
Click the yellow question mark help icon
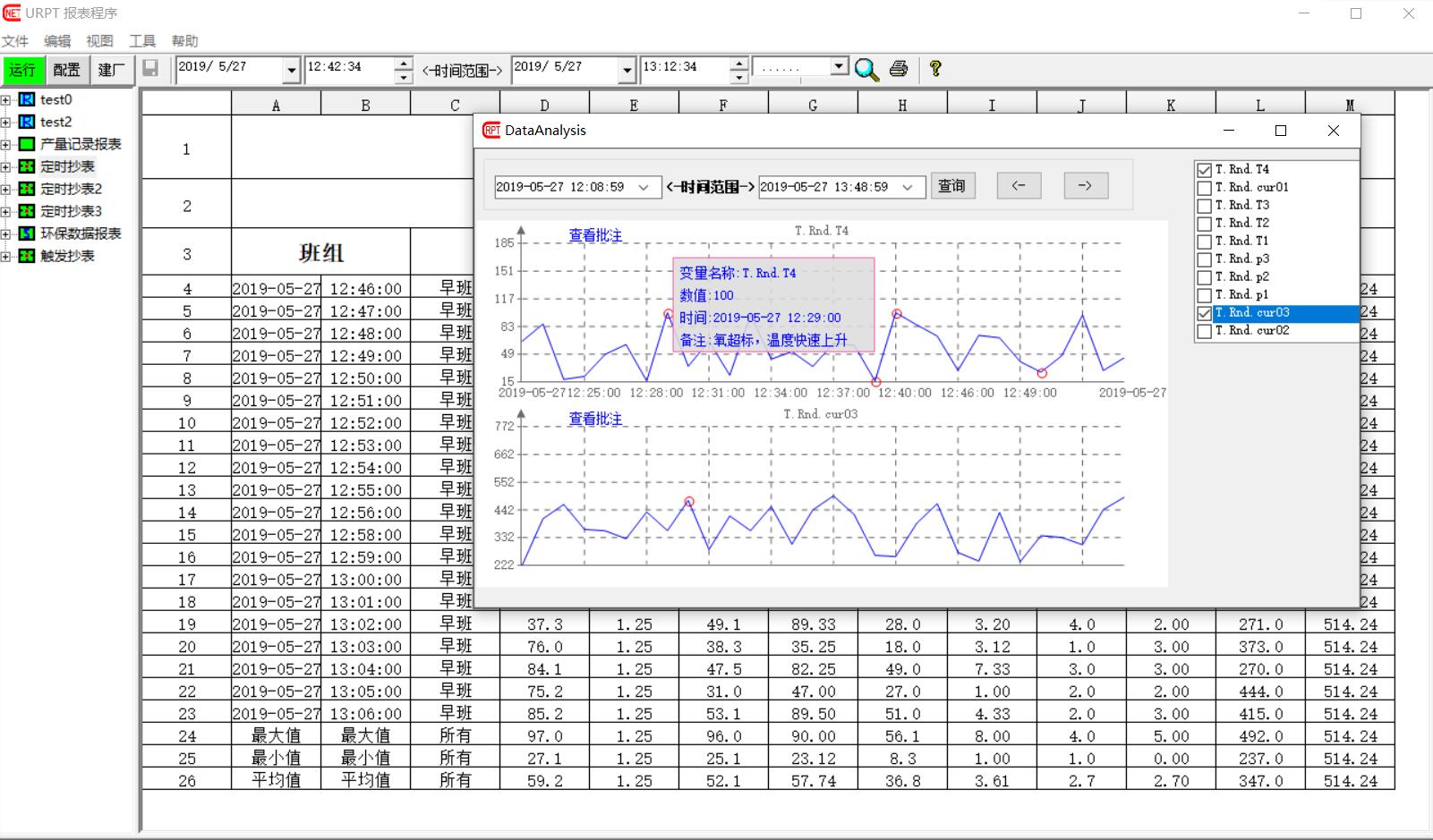[935, 69]
